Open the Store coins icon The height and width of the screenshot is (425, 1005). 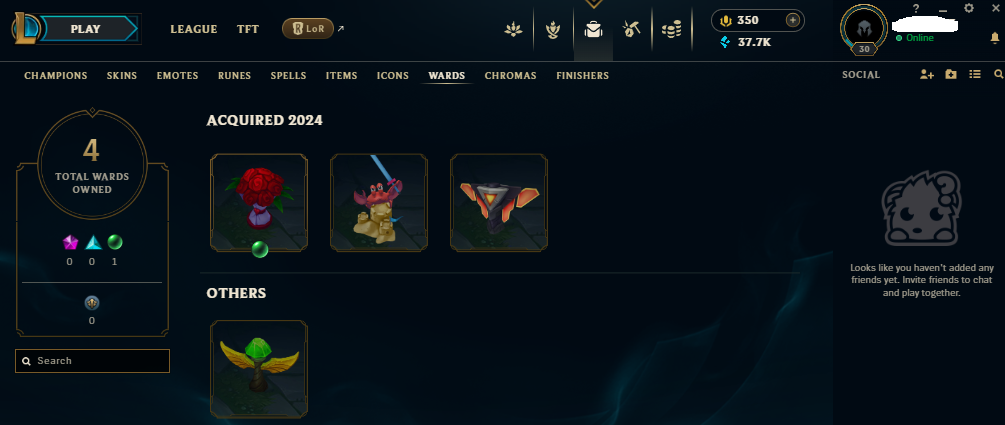[x=671, y=29]
